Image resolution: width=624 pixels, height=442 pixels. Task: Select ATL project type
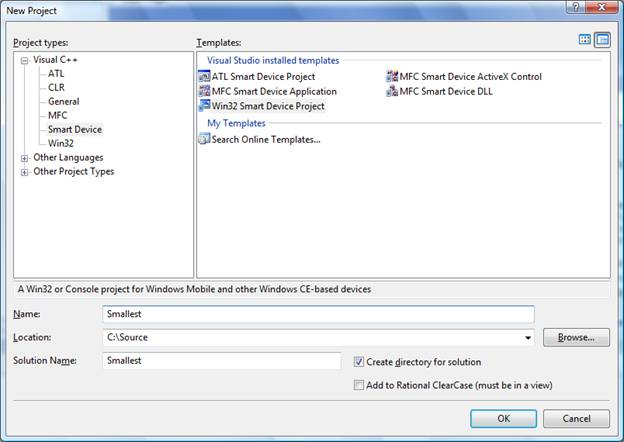pyautogui.click(x=56, y=74)
